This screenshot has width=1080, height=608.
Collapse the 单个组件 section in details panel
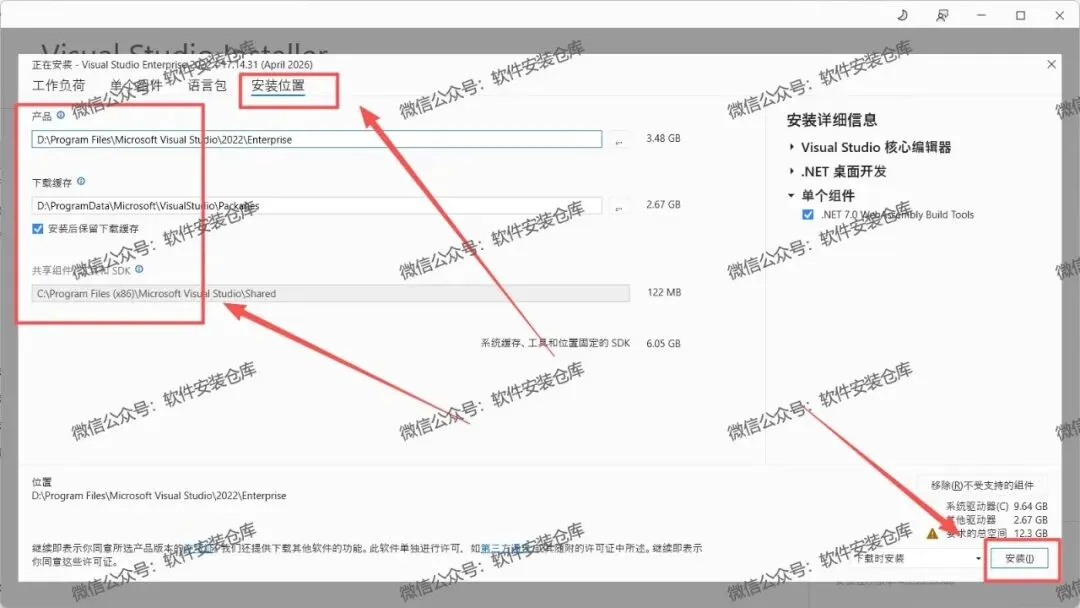791,196
